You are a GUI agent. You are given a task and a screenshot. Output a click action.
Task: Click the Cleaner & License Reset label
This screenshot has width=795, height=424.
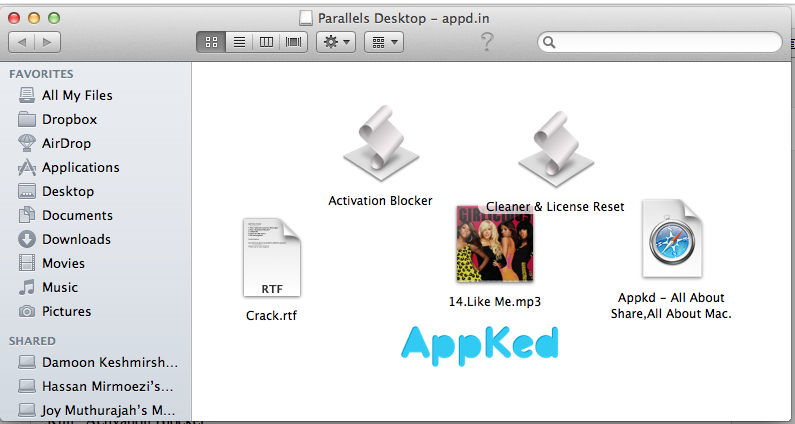[x=555, y=207]
